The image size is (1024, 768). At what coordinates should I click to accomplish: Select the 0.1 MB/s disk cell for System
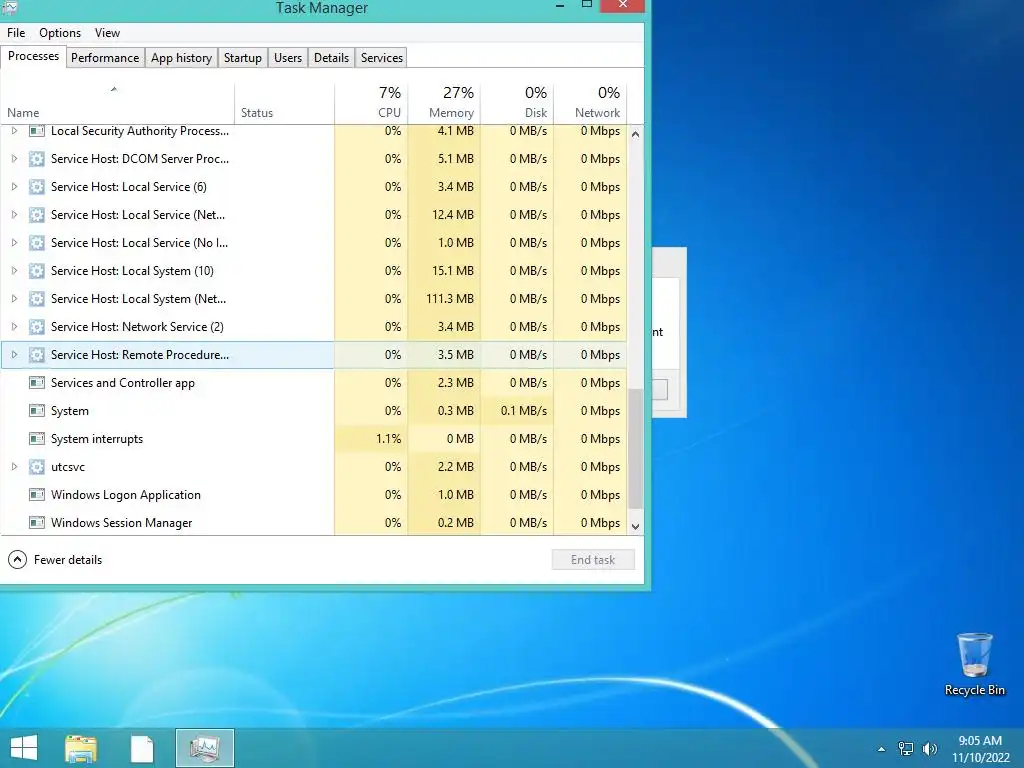pyautogui.click(x=518, y=411)
